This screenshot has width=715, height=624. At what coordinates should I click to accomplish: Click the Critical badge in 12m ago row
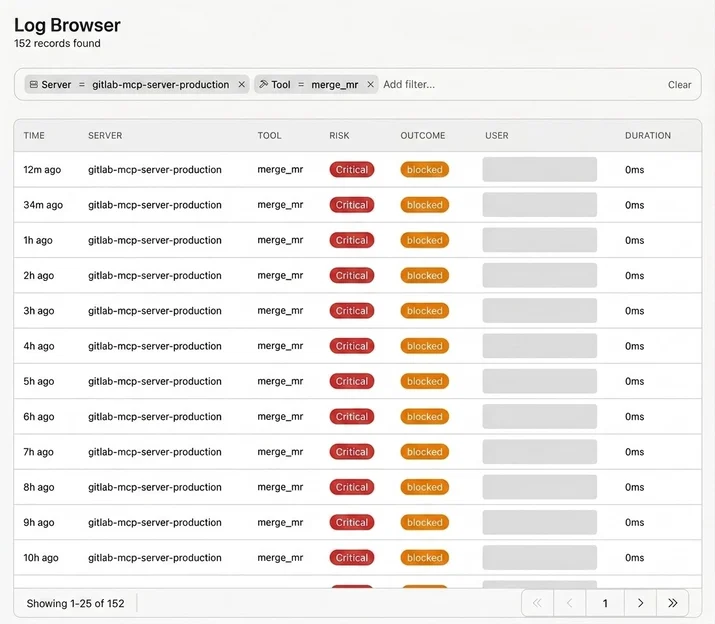coord(352,170)
